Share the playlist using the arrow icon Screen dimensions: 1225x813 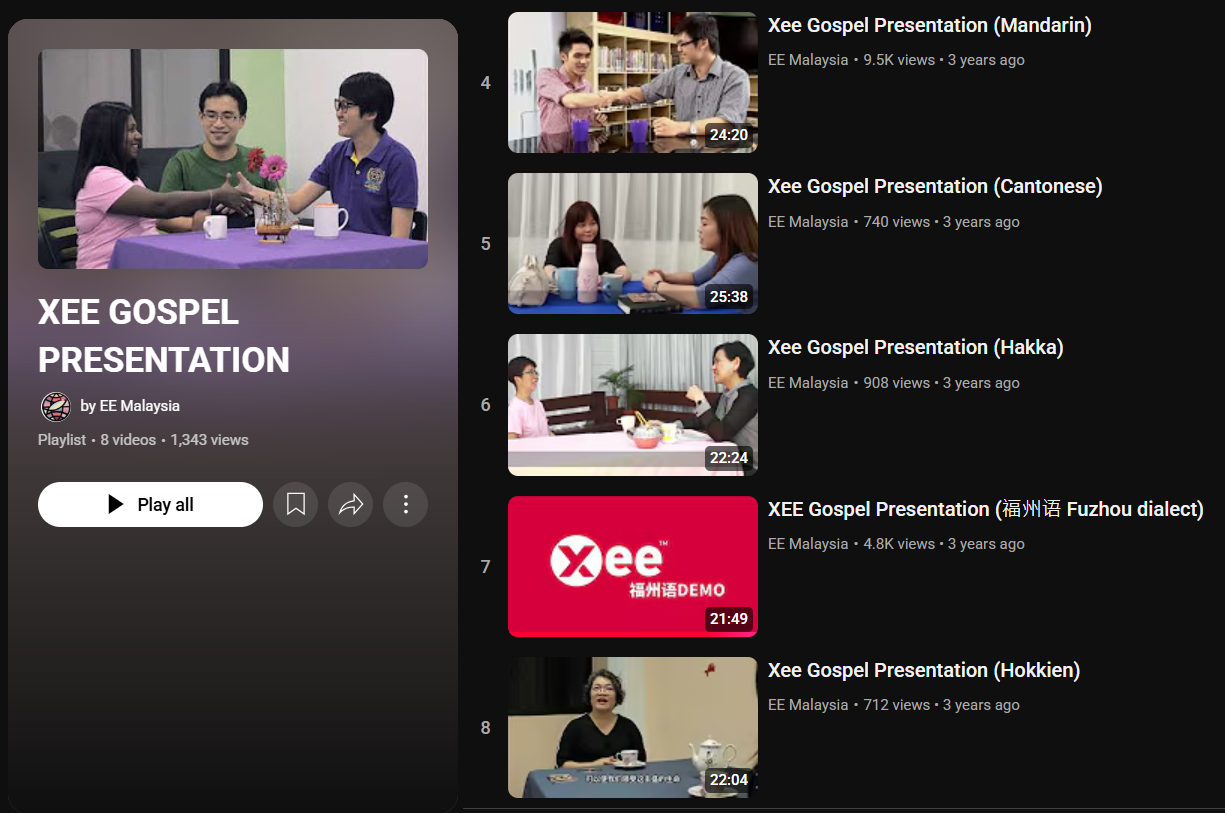point(351,505)
